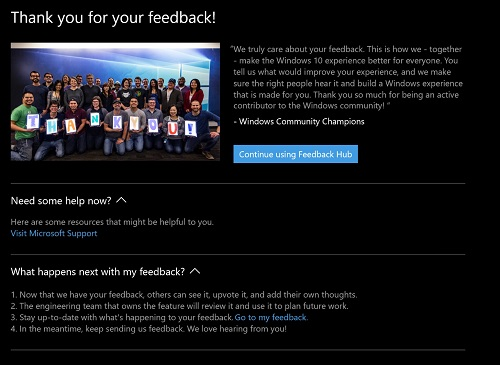
Task: Click the 'We truly care' quote paragraph
Action: pos(348,77)
